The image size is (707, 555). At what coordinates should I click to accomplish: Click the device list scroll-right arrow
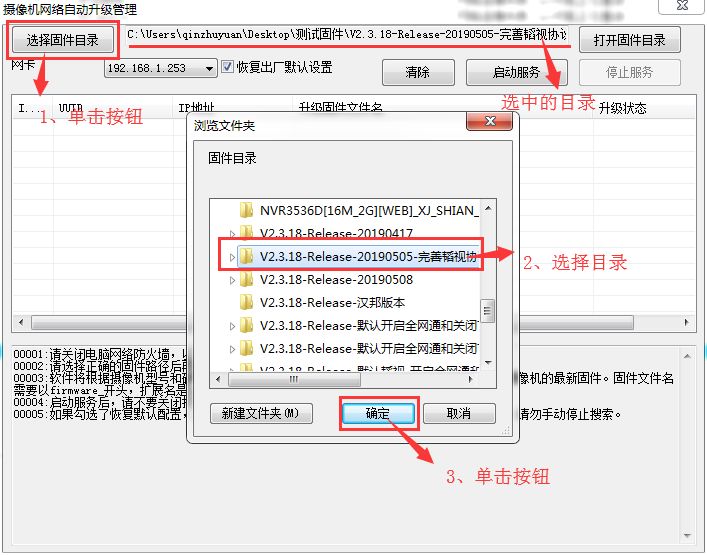pyautogui.click(x=686, y=322)
